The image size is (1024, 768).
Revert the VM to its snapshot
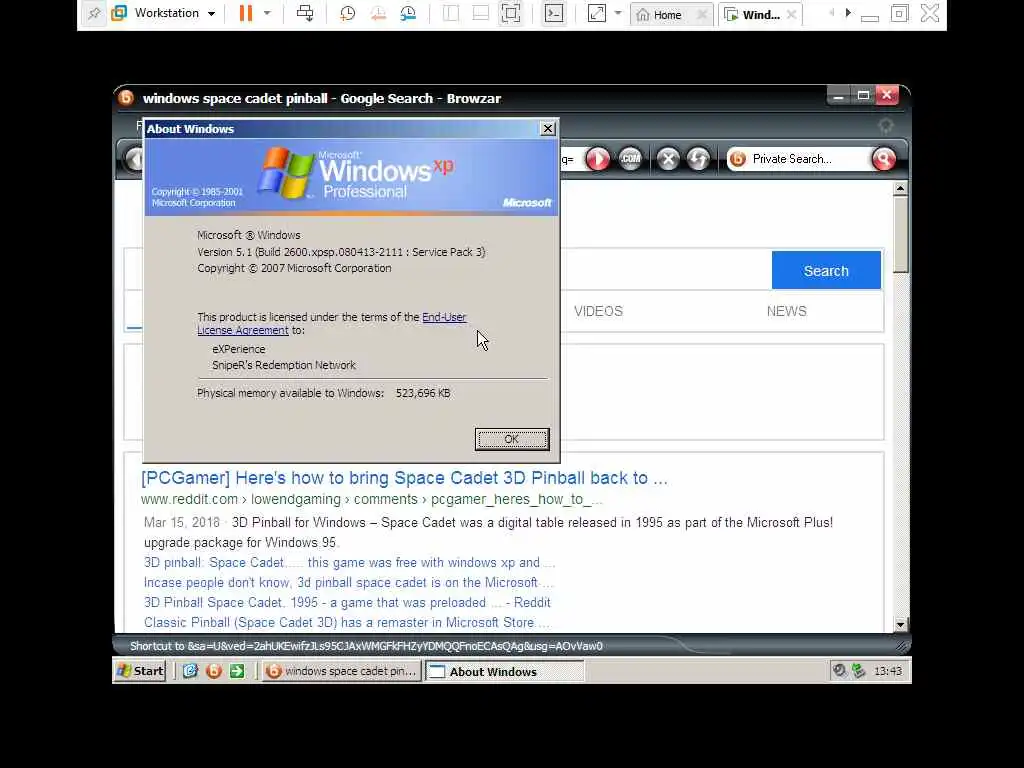378,14
